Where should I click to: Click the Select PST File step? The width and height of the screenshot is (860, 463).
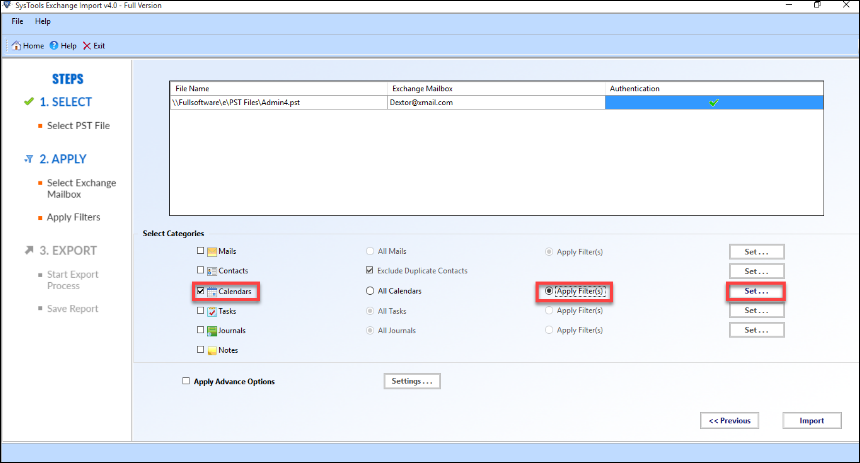click(x=78, y=126)
